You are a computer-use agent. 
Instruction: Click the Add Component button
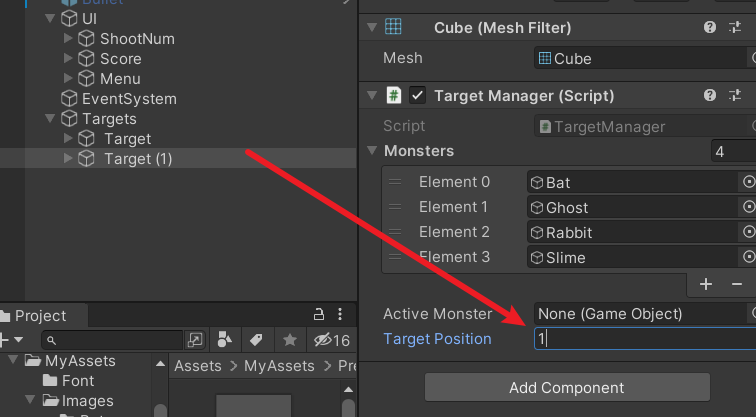tap(566, 387)
